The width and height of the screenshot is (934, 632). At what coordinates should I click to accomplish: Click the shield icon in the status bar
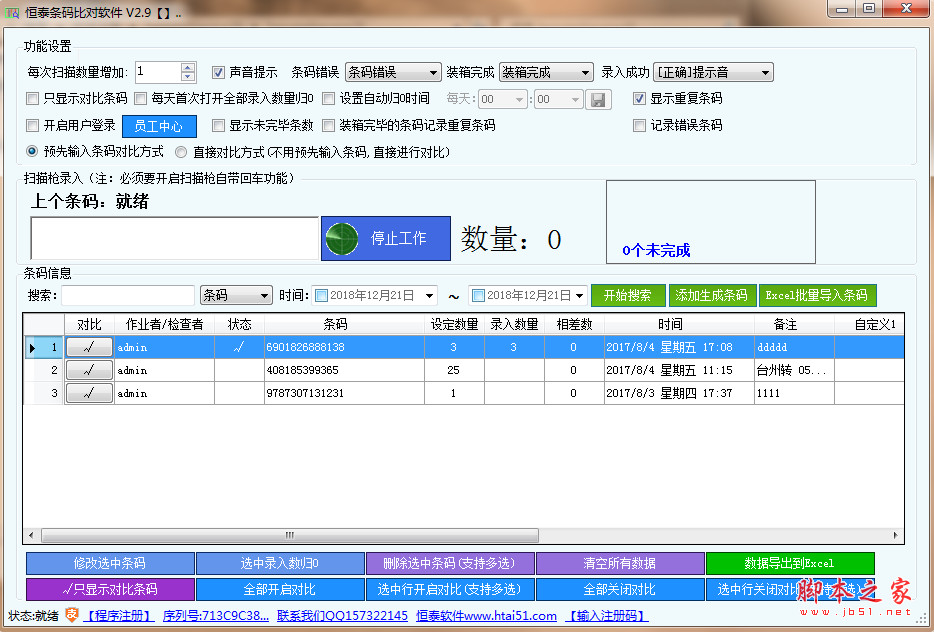click(72, 615)
